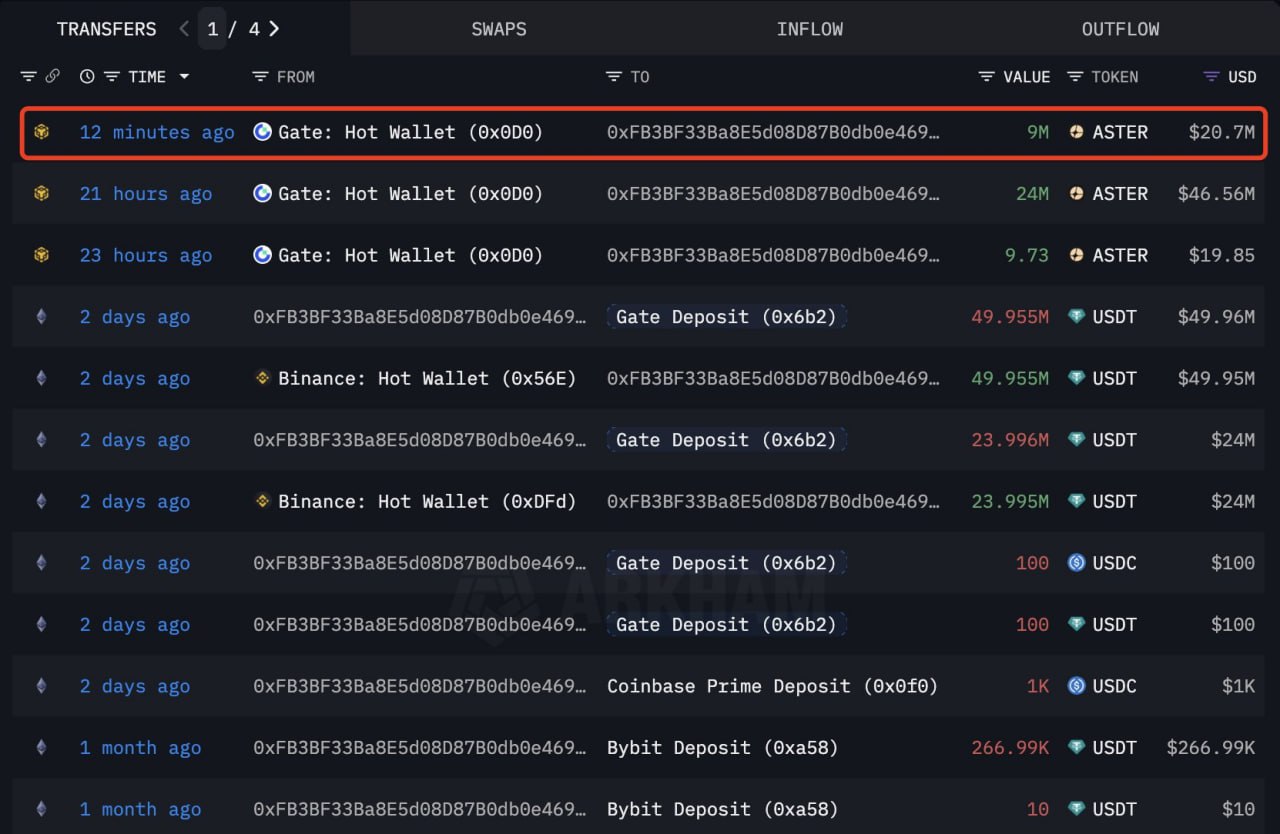Open the Coinbase Prime Deposit (0x0f0) address
Viewport: 1280px width, 834px height.
(x=772, y=686)
